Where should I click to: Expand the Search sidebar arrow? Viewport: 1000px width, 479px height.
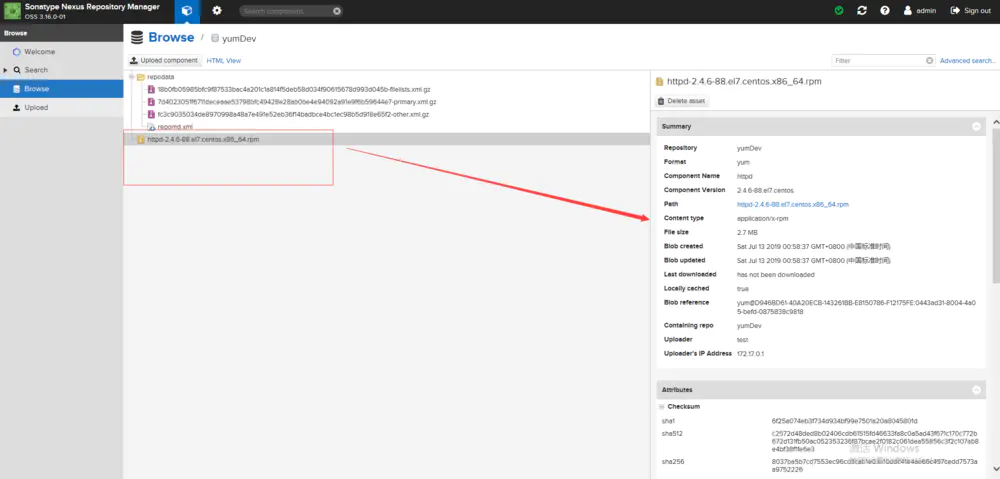6,70
